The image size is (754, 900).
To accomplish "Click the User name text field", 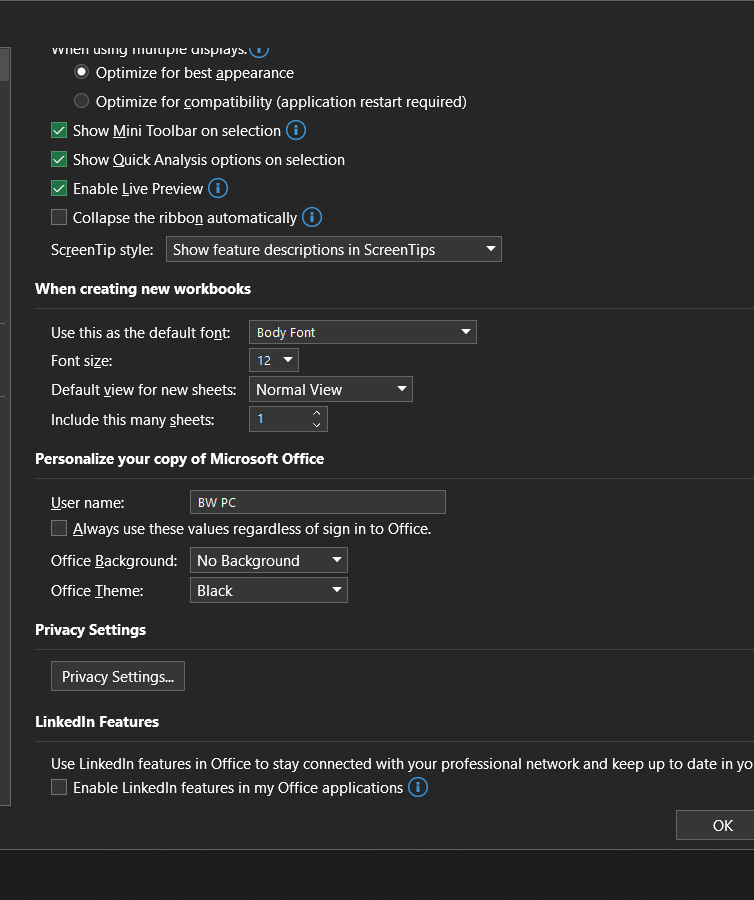I will tap(317, 503).
